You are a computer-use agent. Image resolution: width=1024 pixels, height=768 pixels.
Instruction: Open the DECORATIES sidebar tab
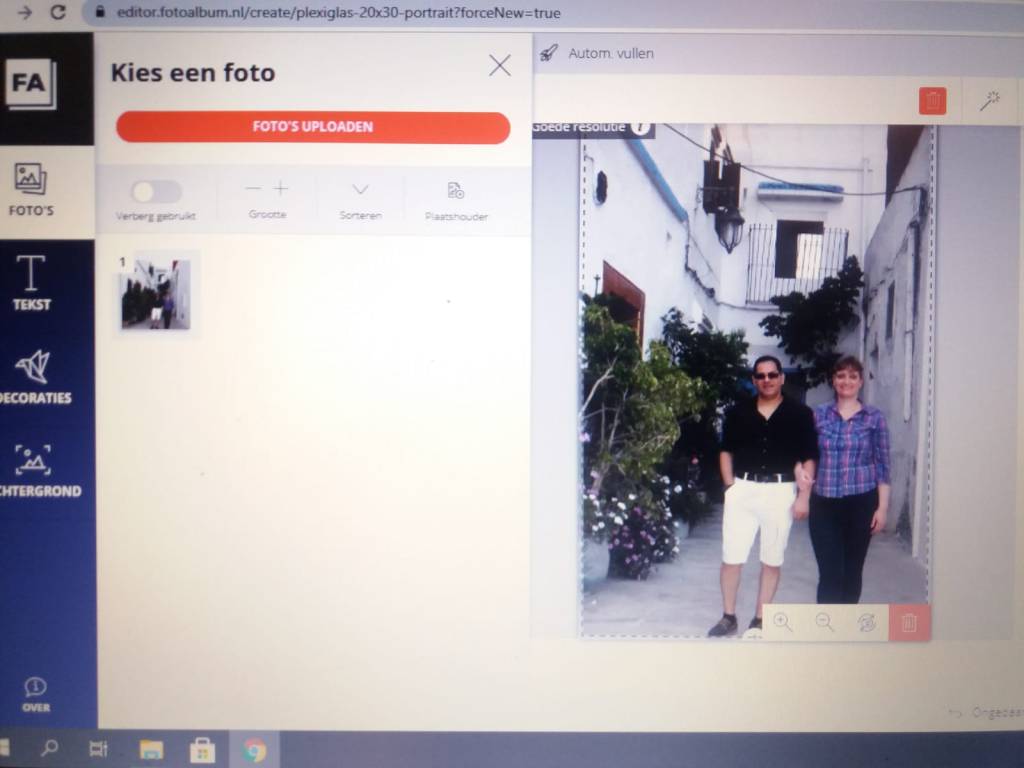pos(33,376)
